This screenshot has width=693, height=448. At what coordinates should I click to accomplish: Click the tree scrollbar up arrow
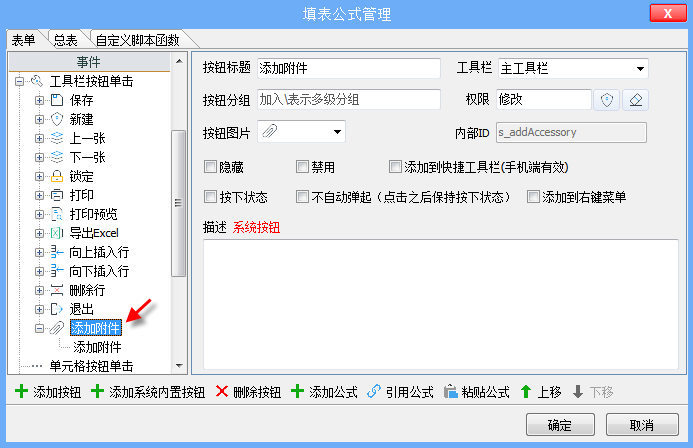pyautogui.click(x=179, y=61)
